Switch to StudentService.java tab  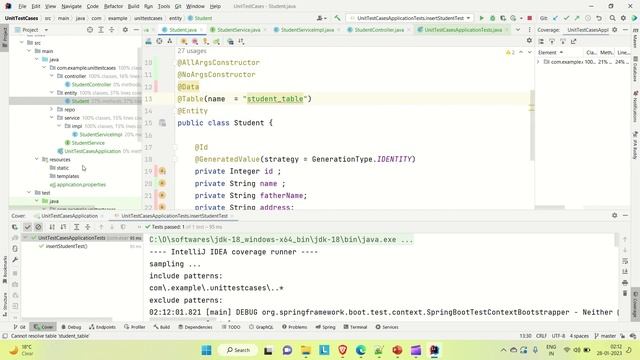238,30
